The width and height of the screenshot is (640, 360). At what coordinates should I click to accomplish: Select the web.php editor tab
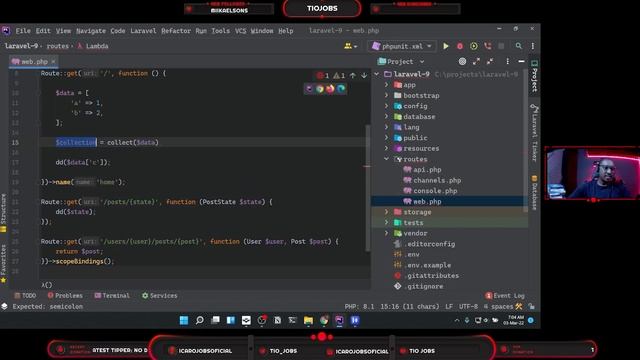click(33, 62)
